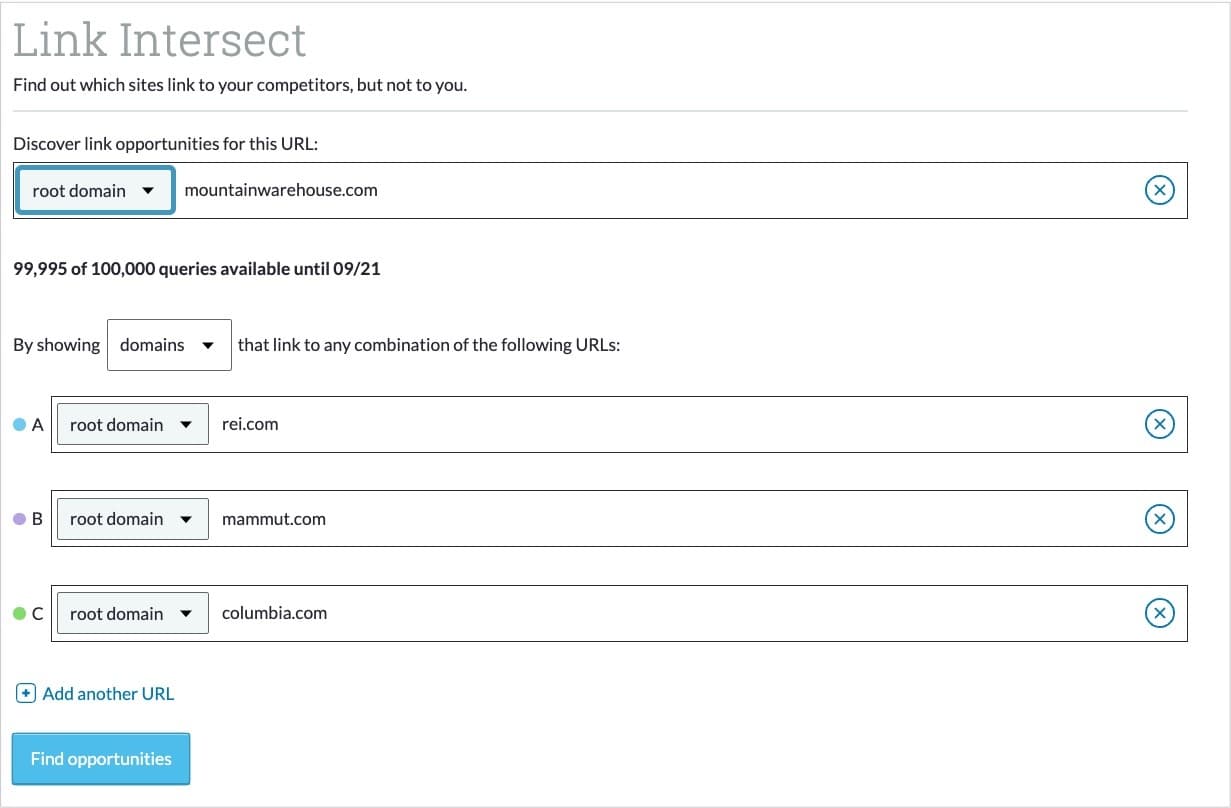This screenshot has width=1231, height=808.
Task: Select the mountainwarehouse.com input field
Action: click(500, 189)
